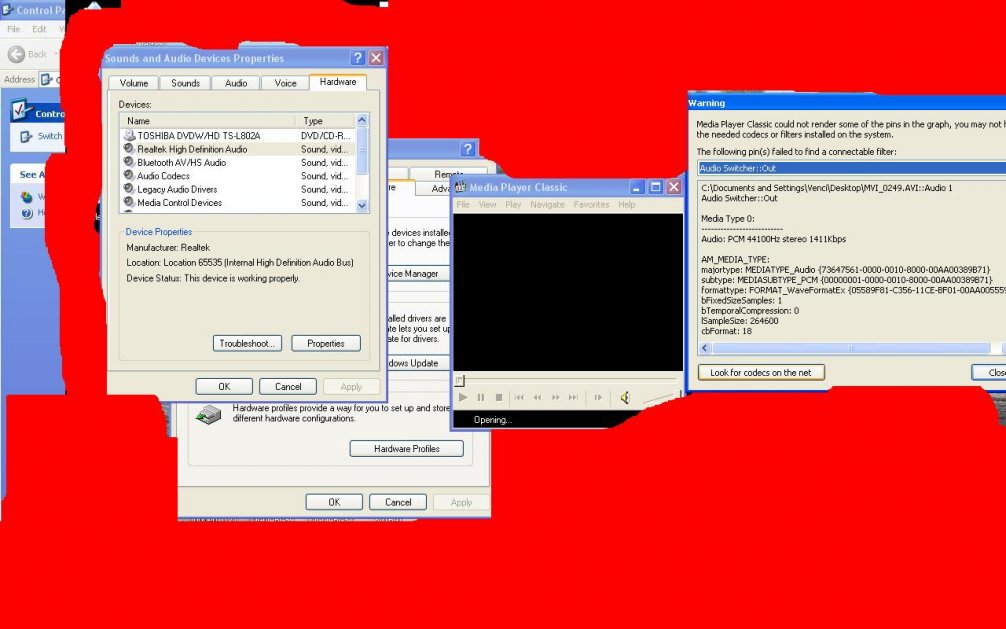Screen dimensions: 1006x629
Task: Click the skip-to-previous track icon
Action: click(x=519, y=397)
